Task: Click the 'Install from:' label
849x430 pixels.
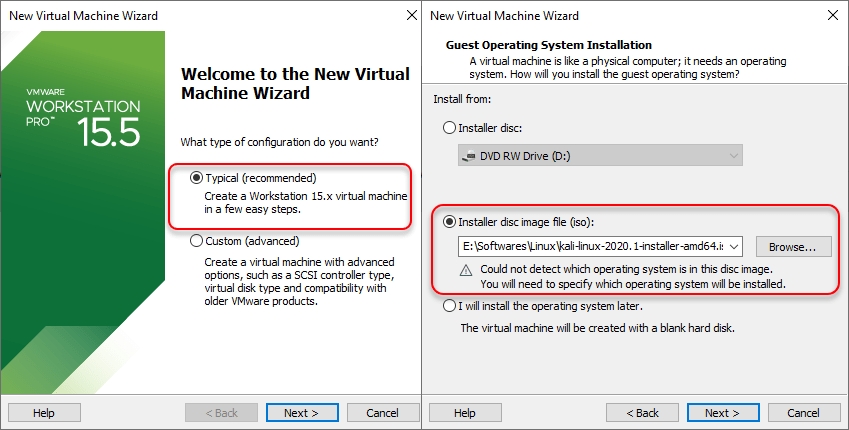Action: pos(462,99)
